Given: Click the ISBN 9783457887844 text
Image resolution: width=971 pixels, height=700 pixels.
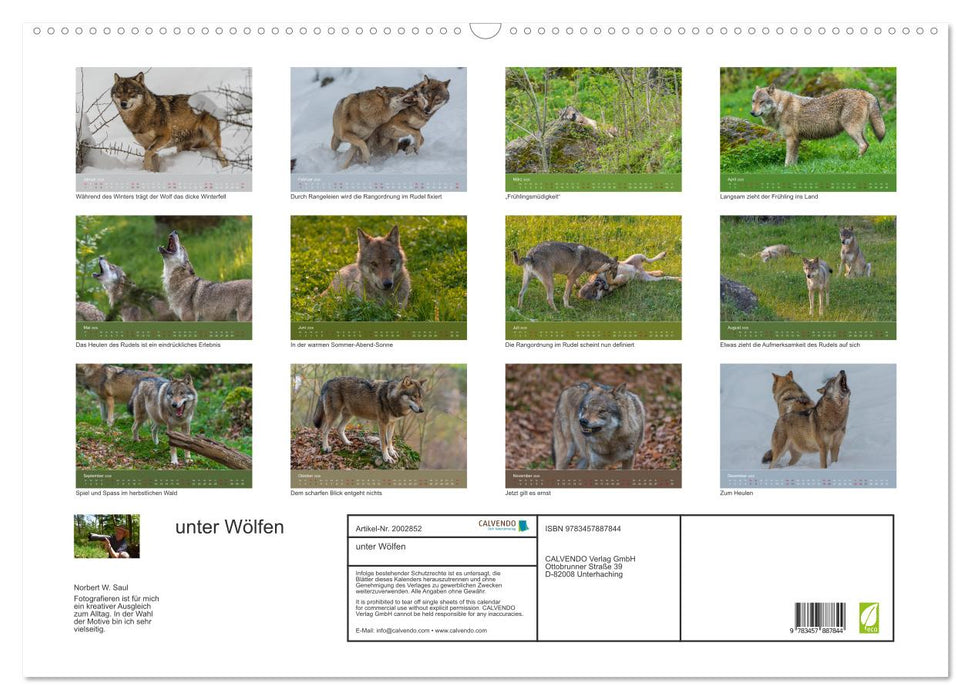Looking at the screenshot, I should 583,528.
